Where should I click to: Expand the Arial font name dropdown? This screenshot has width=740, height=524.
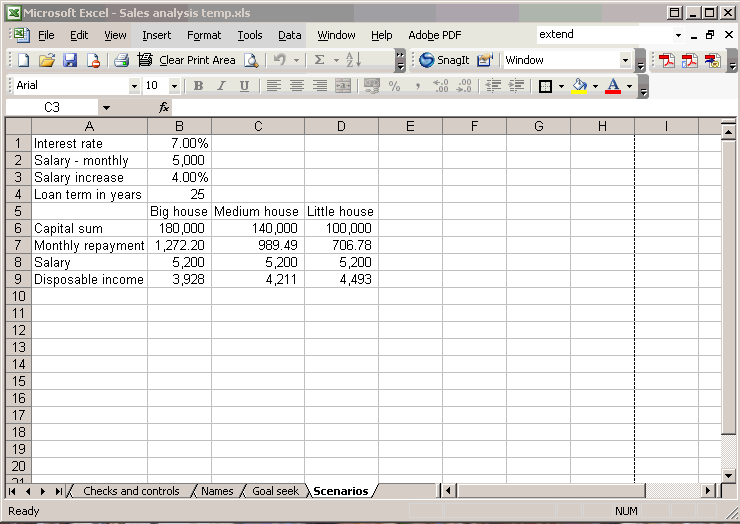pyautogui.click(x=134, y=86)
